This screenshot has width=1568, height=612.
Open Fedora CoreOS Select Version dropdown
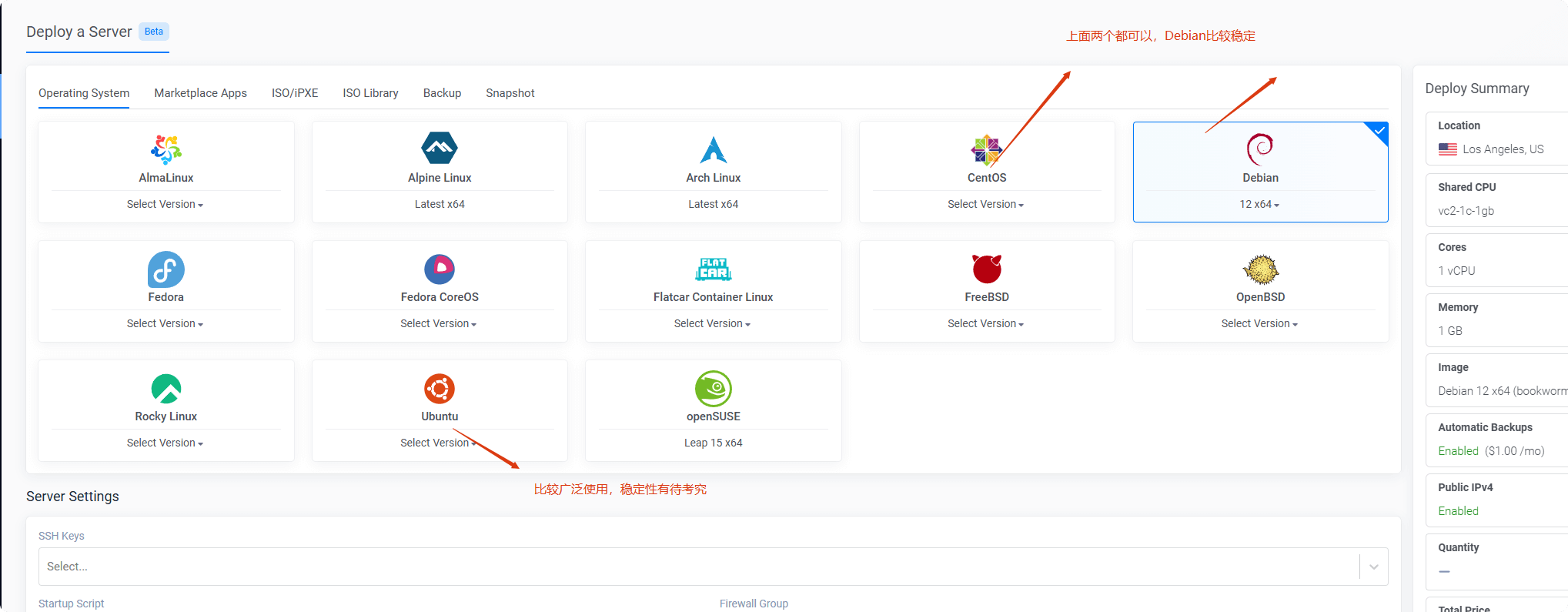click(439, 323)
